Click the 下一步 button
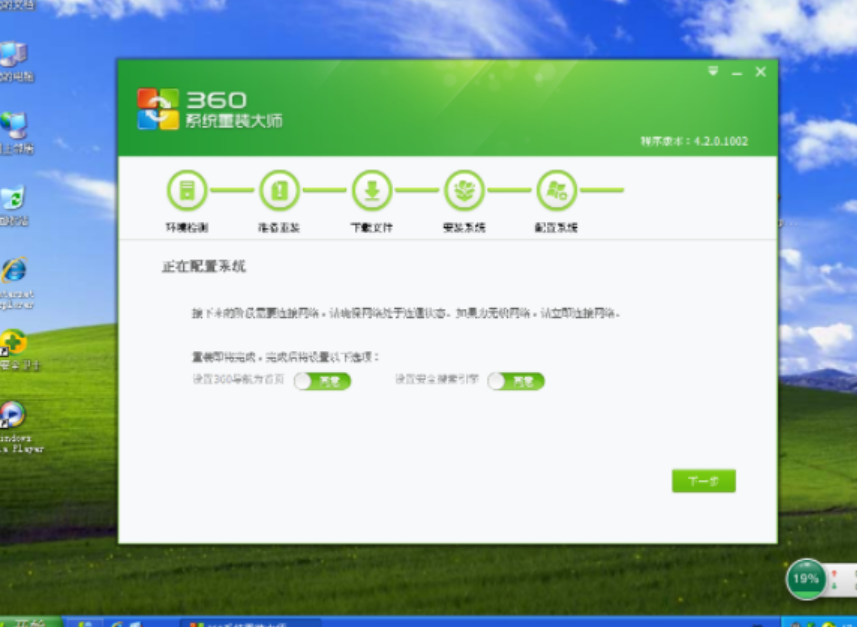Screen dimensions: 857x627 click(703, 481)
